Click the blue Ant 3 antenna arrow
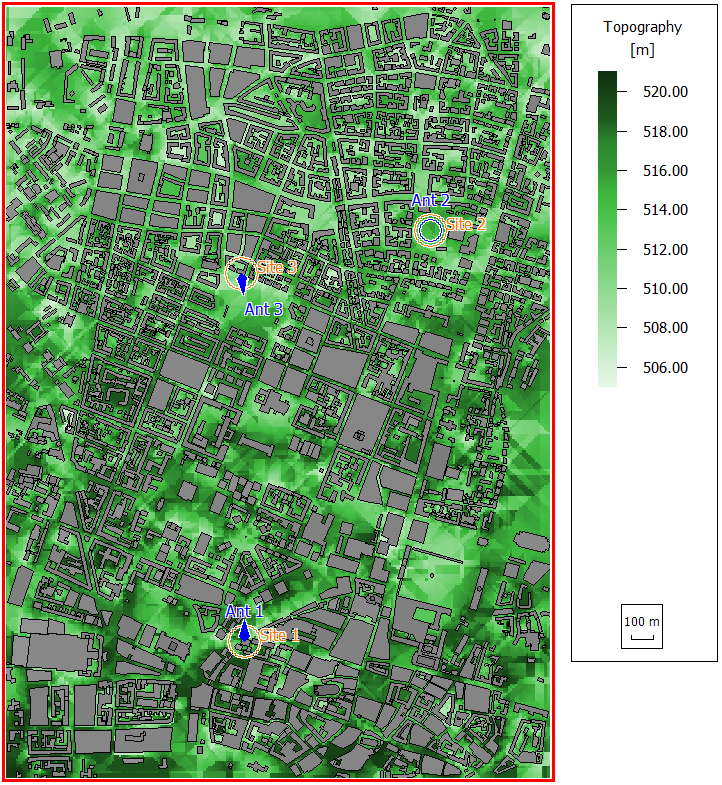 (x=242, y=285)
